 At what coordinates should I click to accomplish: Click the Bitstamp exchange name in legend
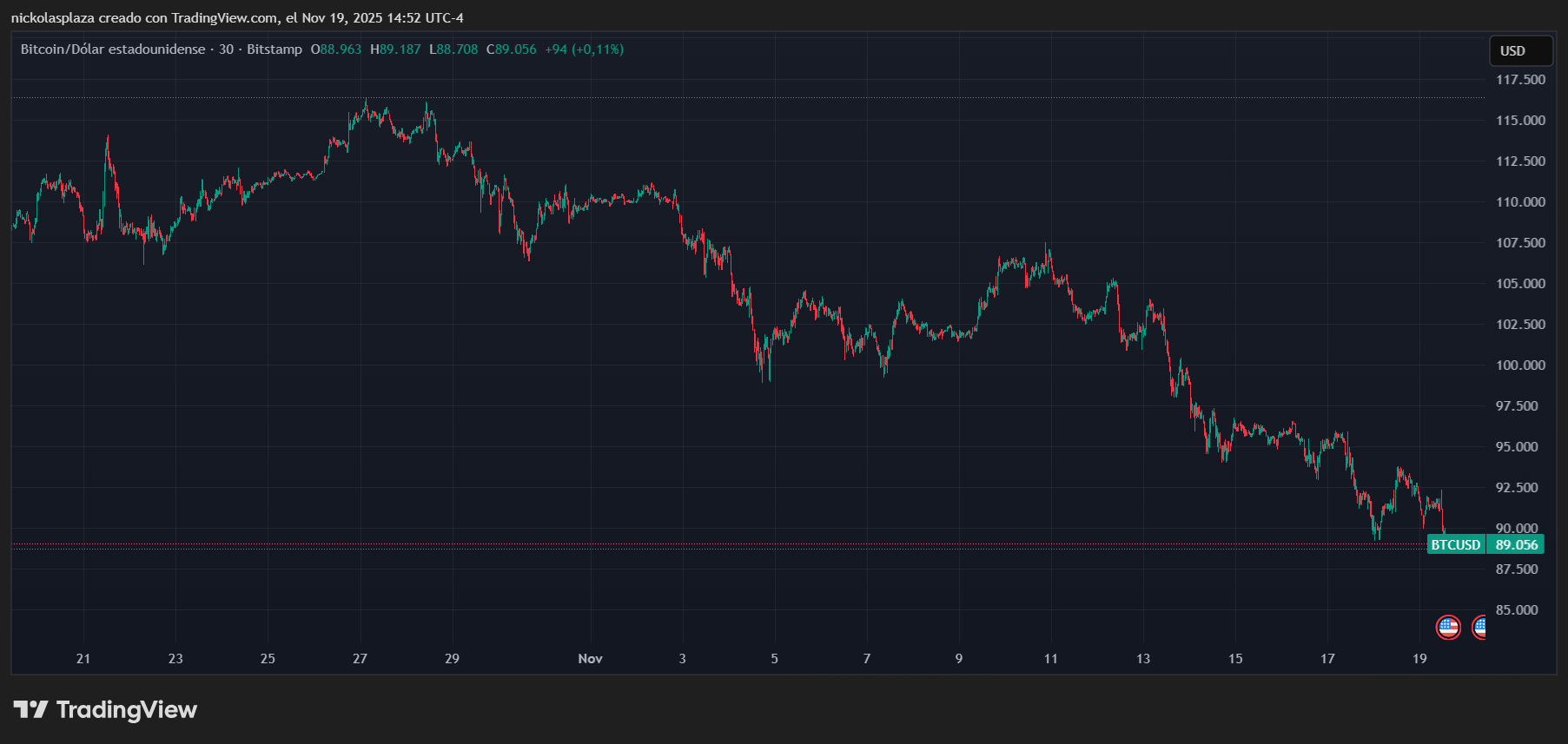click(x=275, y=49)
